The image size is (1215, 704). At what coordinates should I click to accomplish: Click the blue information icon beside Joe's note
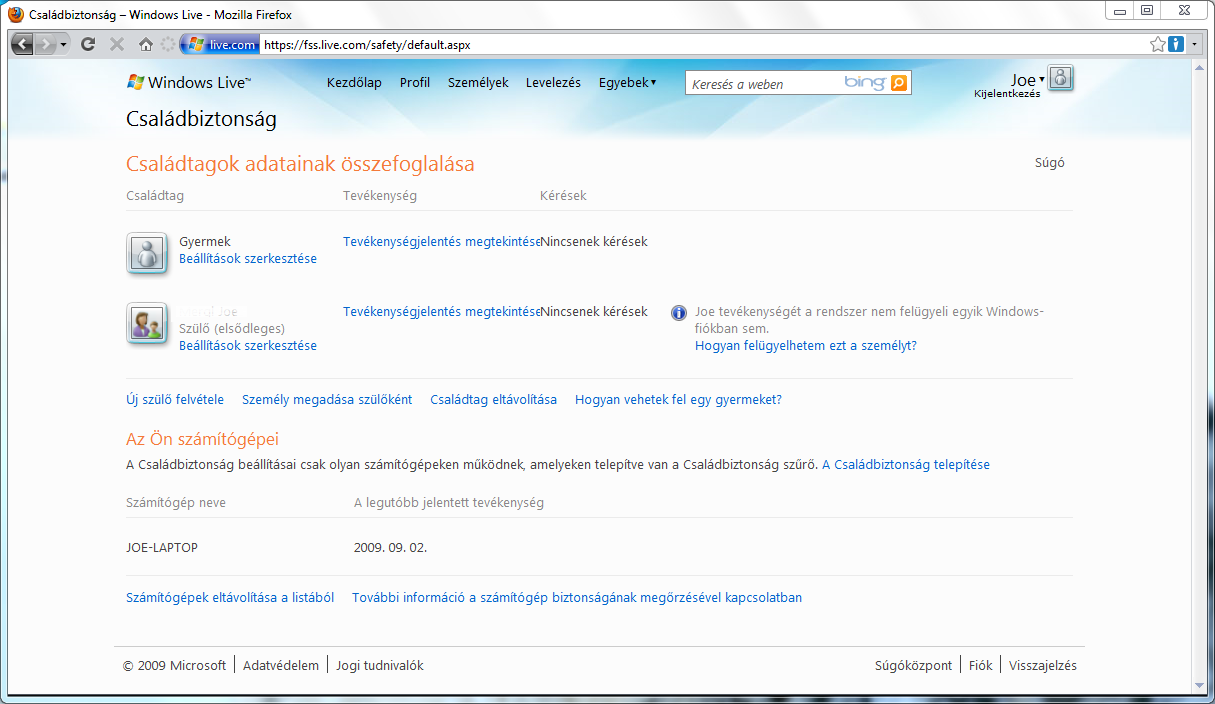(679, 313)
